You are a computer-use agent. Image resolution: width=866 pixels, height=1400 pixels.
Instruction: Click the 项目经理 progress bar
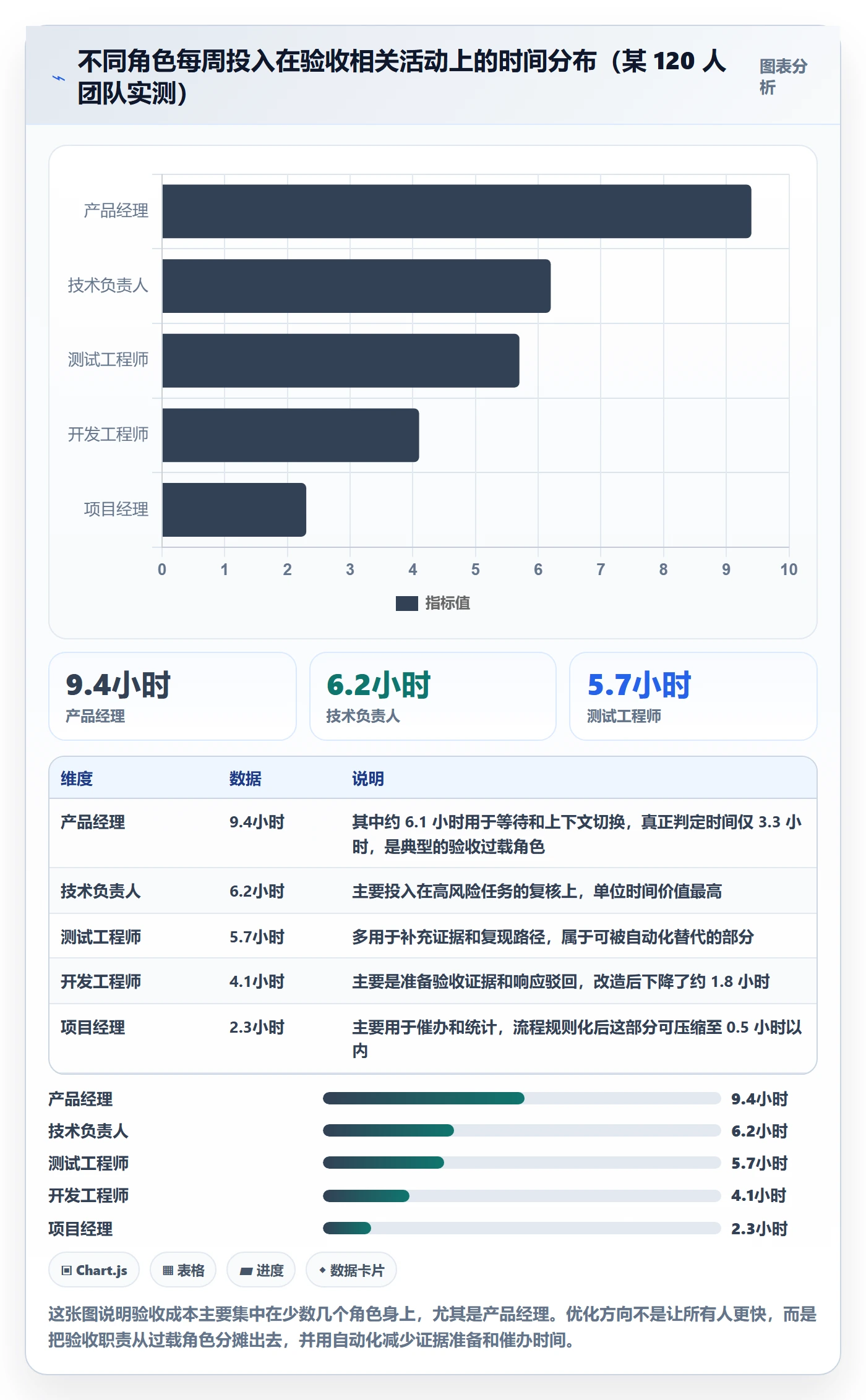coord(521,1228)
